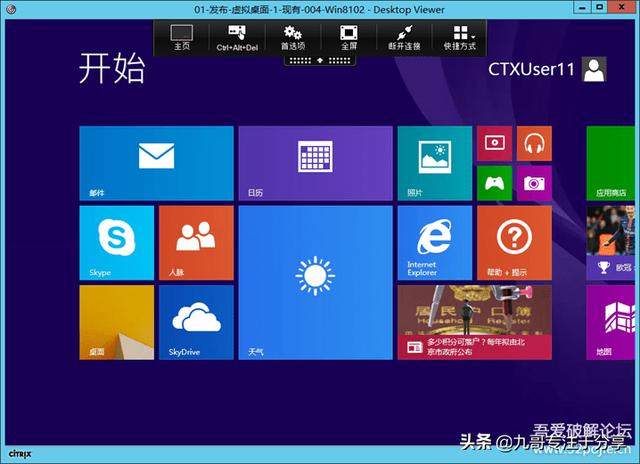This screenshot has width=640, height=464.
Task: Open the 照片 (Photos) tile
Action: pyautogui.click(x=435, y=163)
